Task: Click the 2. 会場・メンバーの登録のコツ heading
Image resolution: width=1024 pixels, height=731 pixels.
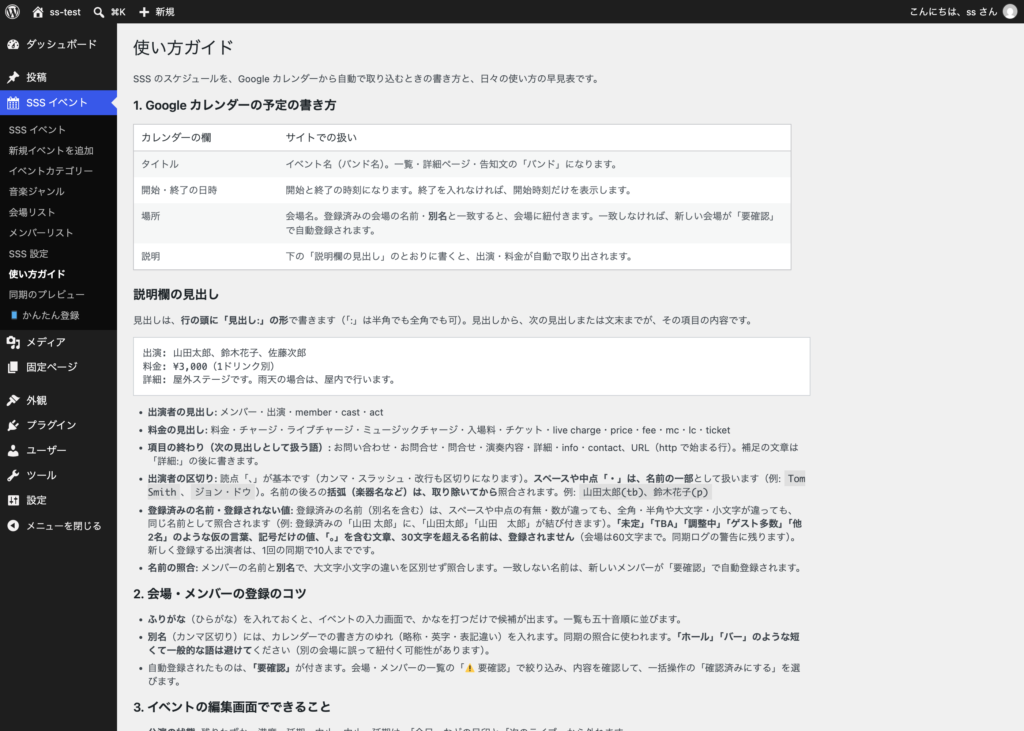Action: point(219,594)
